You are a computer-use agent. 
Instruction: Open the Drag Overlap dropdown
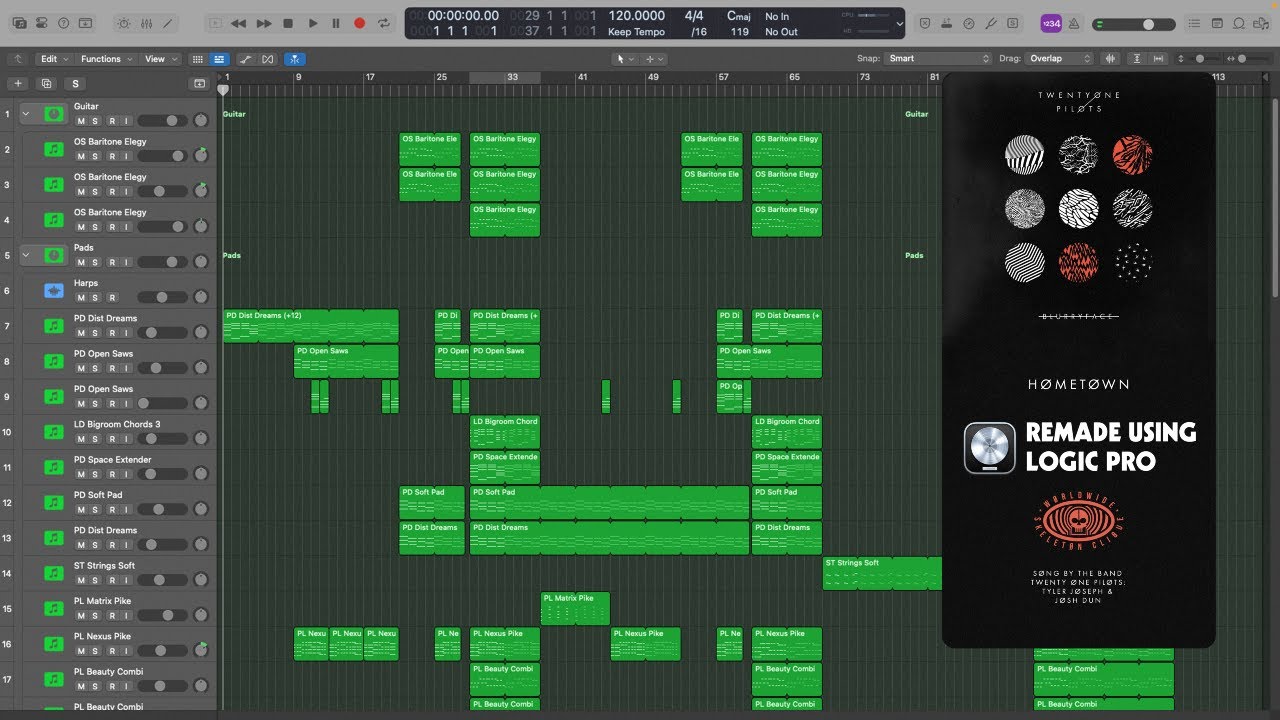point(1060,59)
